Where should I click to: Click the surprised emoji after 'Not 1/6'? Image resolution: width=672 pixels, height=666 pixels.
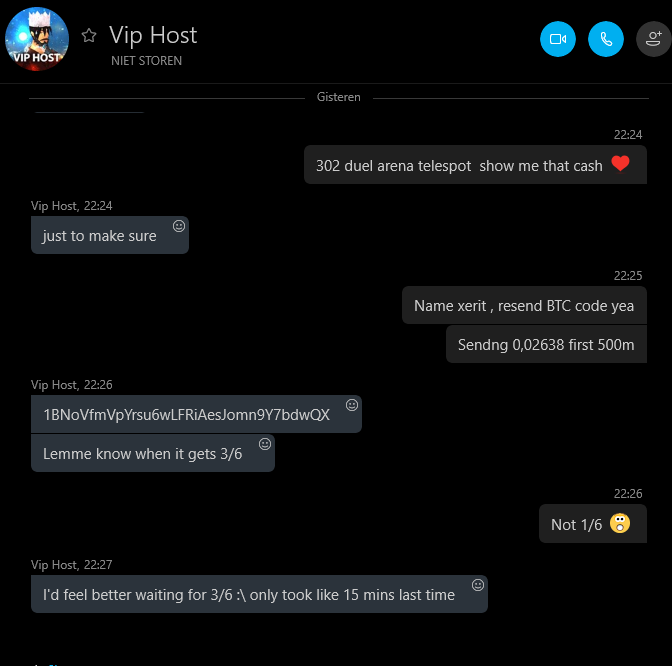pyautogui.click(x=620, y=523)
